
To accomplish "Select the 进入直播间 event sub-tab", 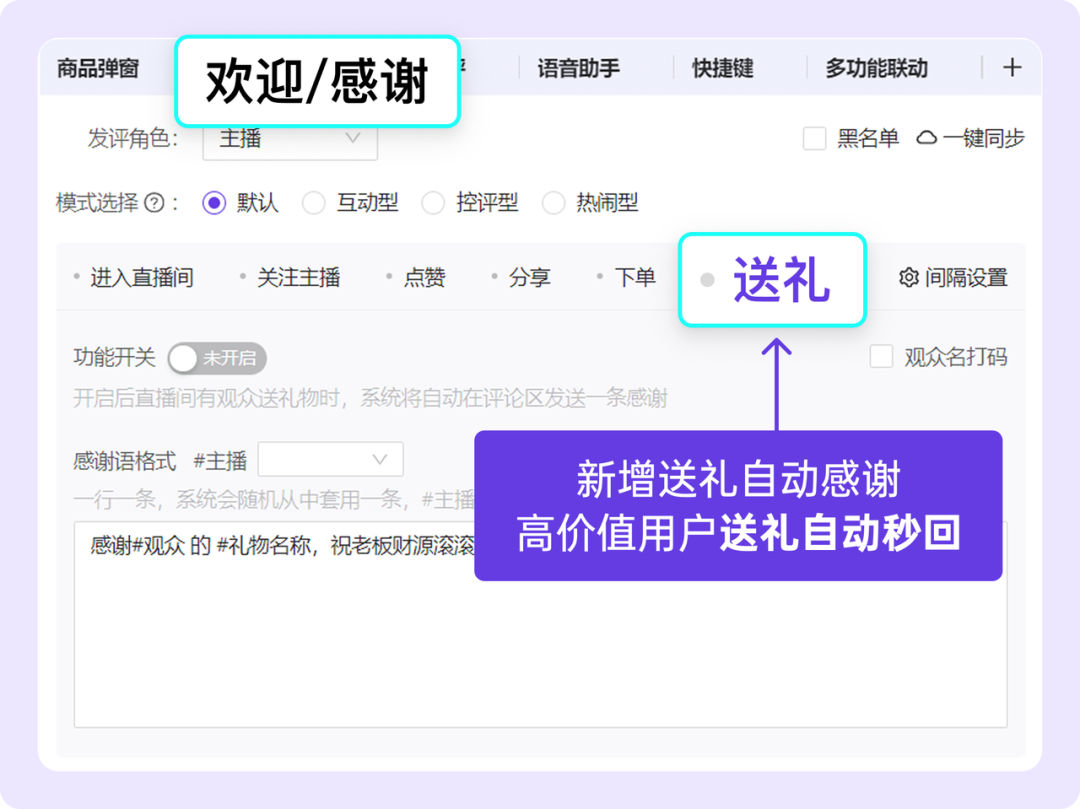I will (x=141, y=278).
